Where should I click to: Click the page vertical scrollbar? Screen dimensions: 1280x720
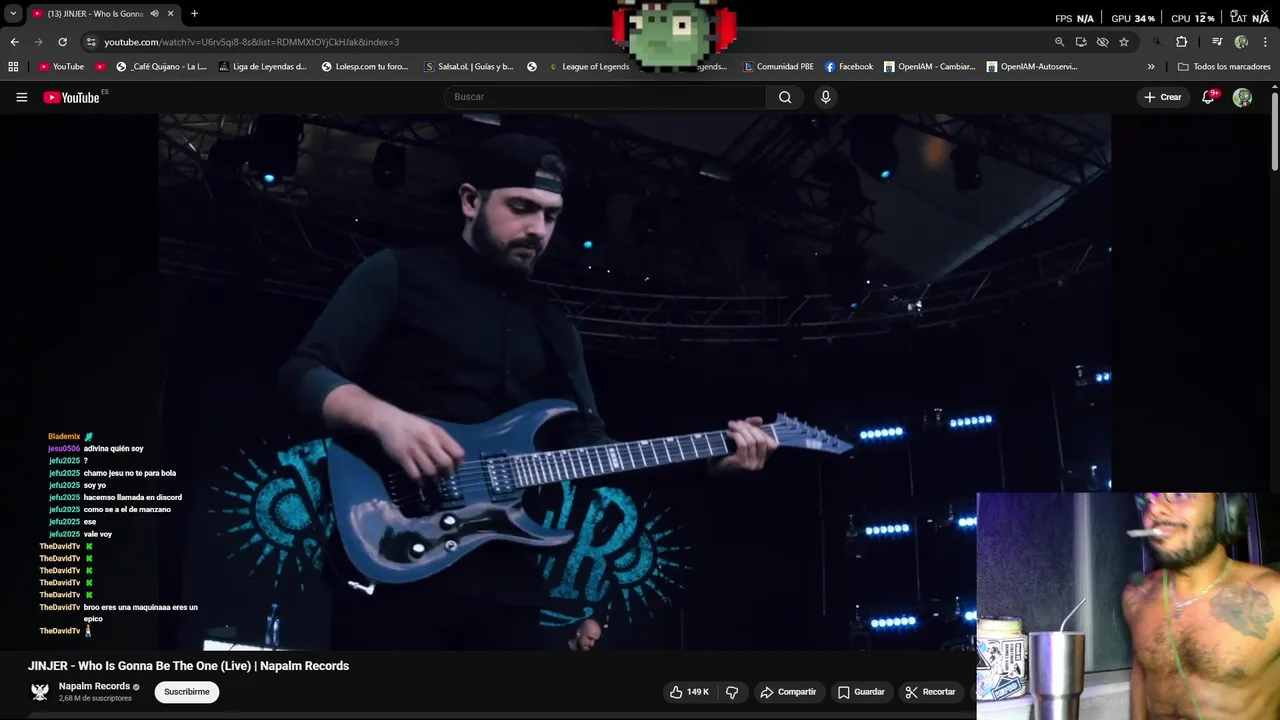tap(1275, 130)
